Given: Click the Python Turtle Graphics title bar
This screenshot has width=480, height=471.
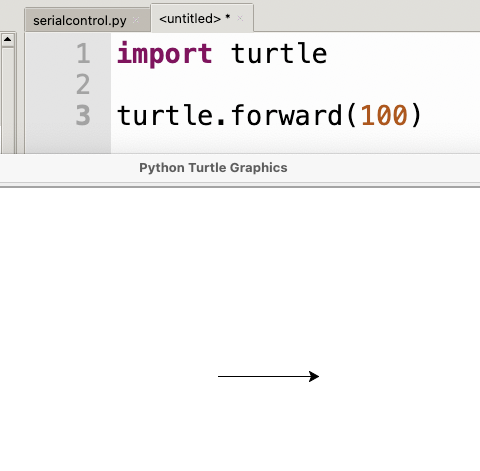Looking at the screenshot, I should [240, 168].
